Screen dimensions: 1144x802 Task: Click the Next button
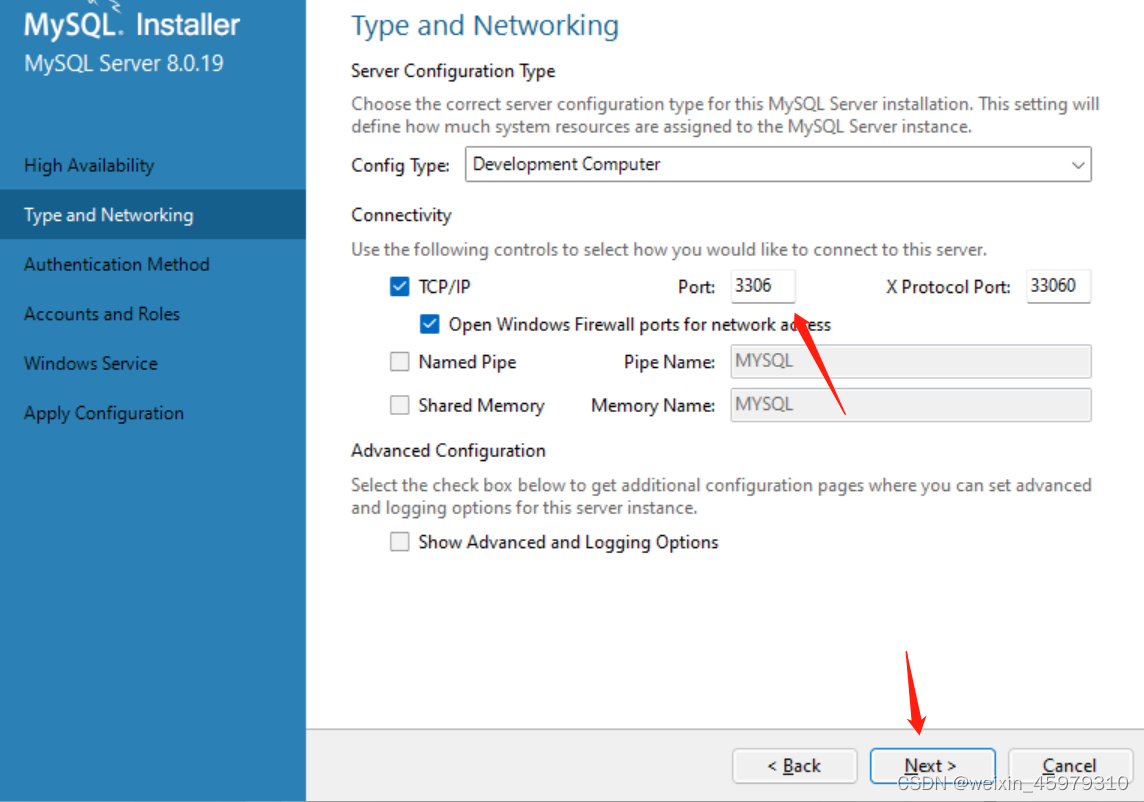point(932,766)
